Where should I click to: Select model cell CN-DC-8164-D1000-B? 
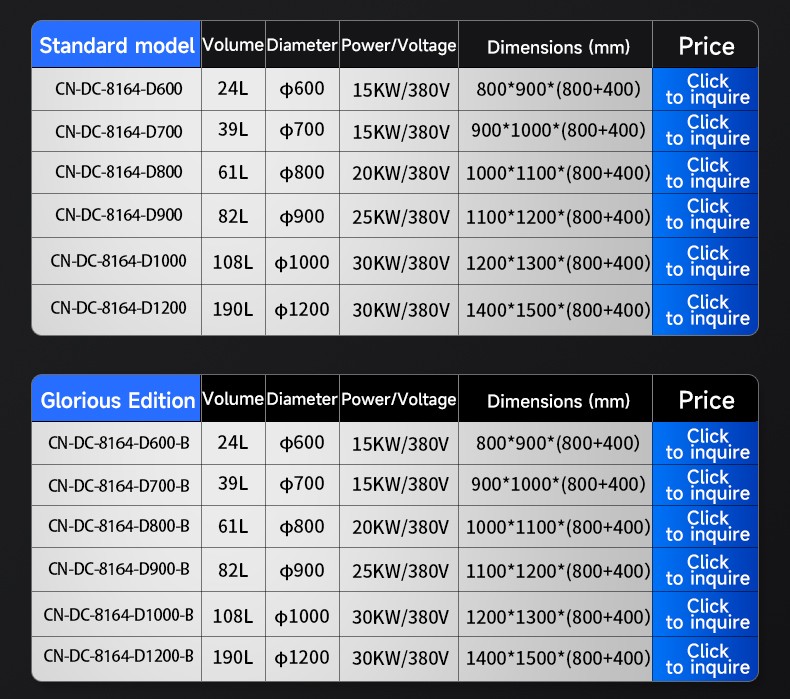pos(118,615)
